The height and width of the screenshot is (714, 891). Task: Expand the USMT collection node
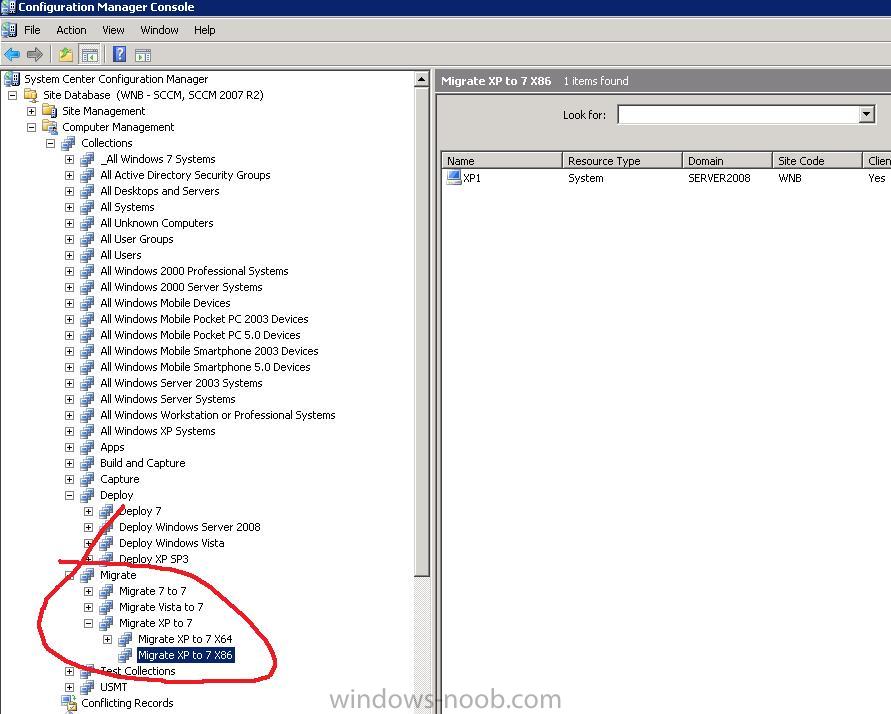[69, 687]
